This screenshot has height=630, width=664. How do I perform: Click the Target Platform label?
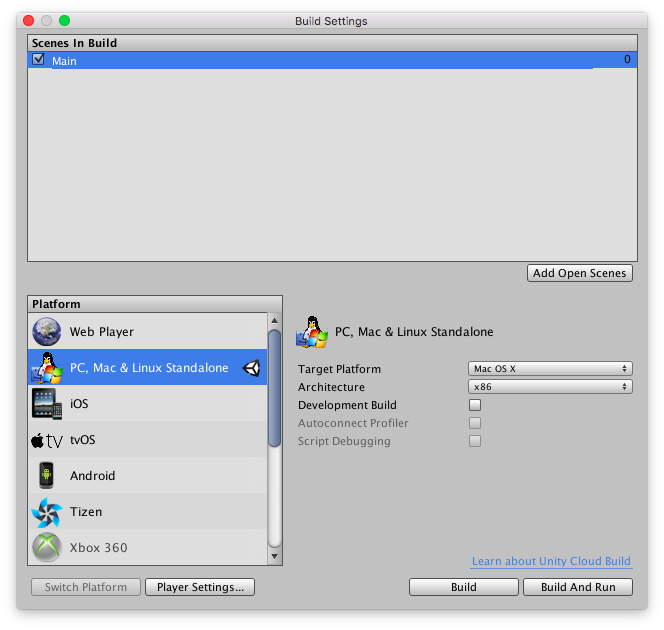coord(339,369)
